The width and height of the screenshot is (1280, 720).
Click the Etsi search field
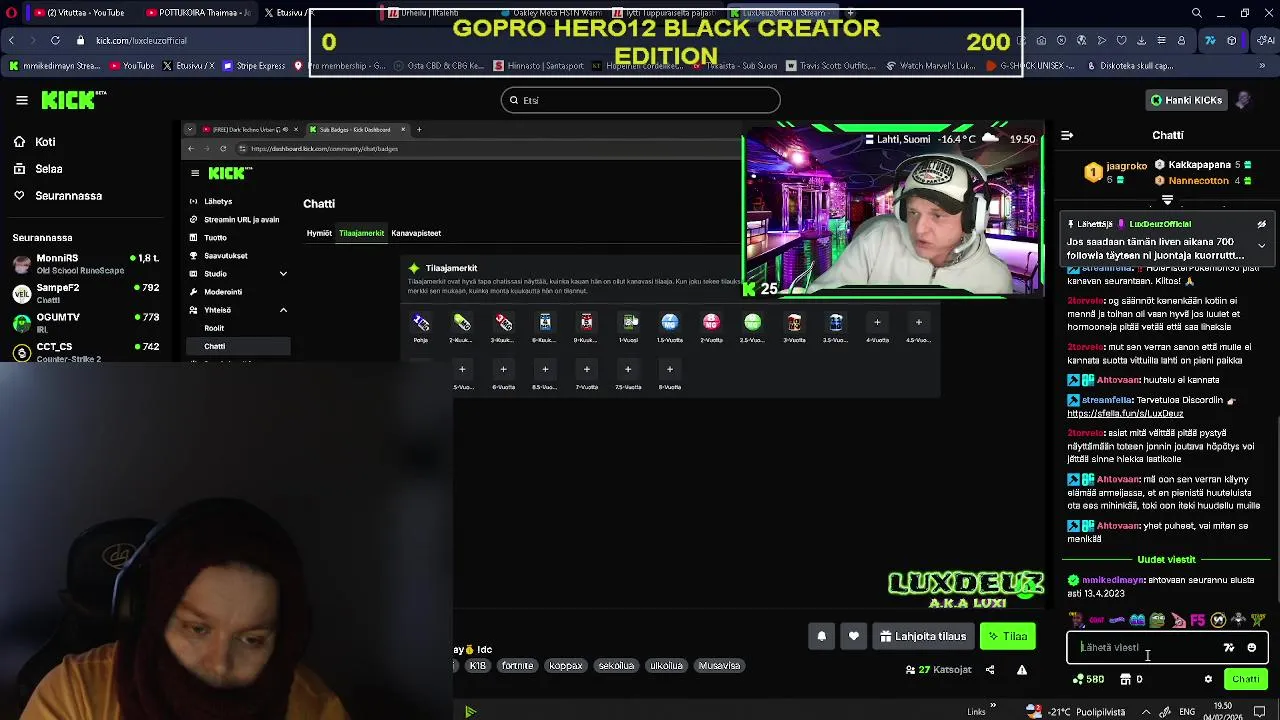point(640,100)
